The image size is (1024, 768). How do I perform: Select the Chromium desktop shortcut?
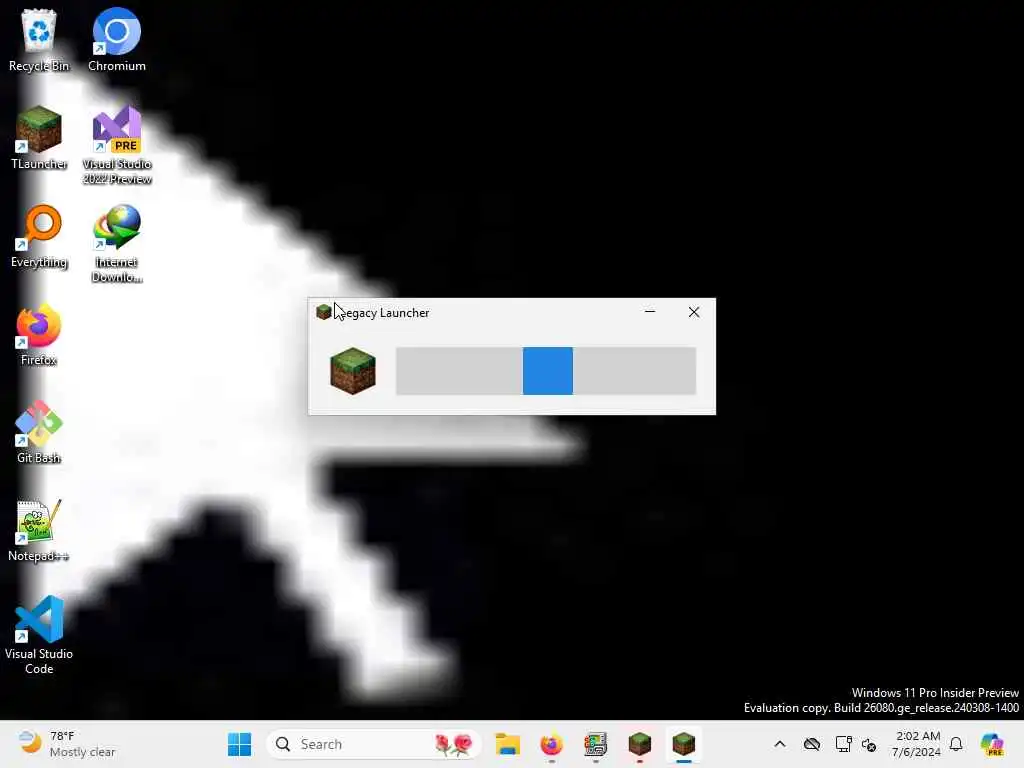pyautogui.click(x=117, y=40)
